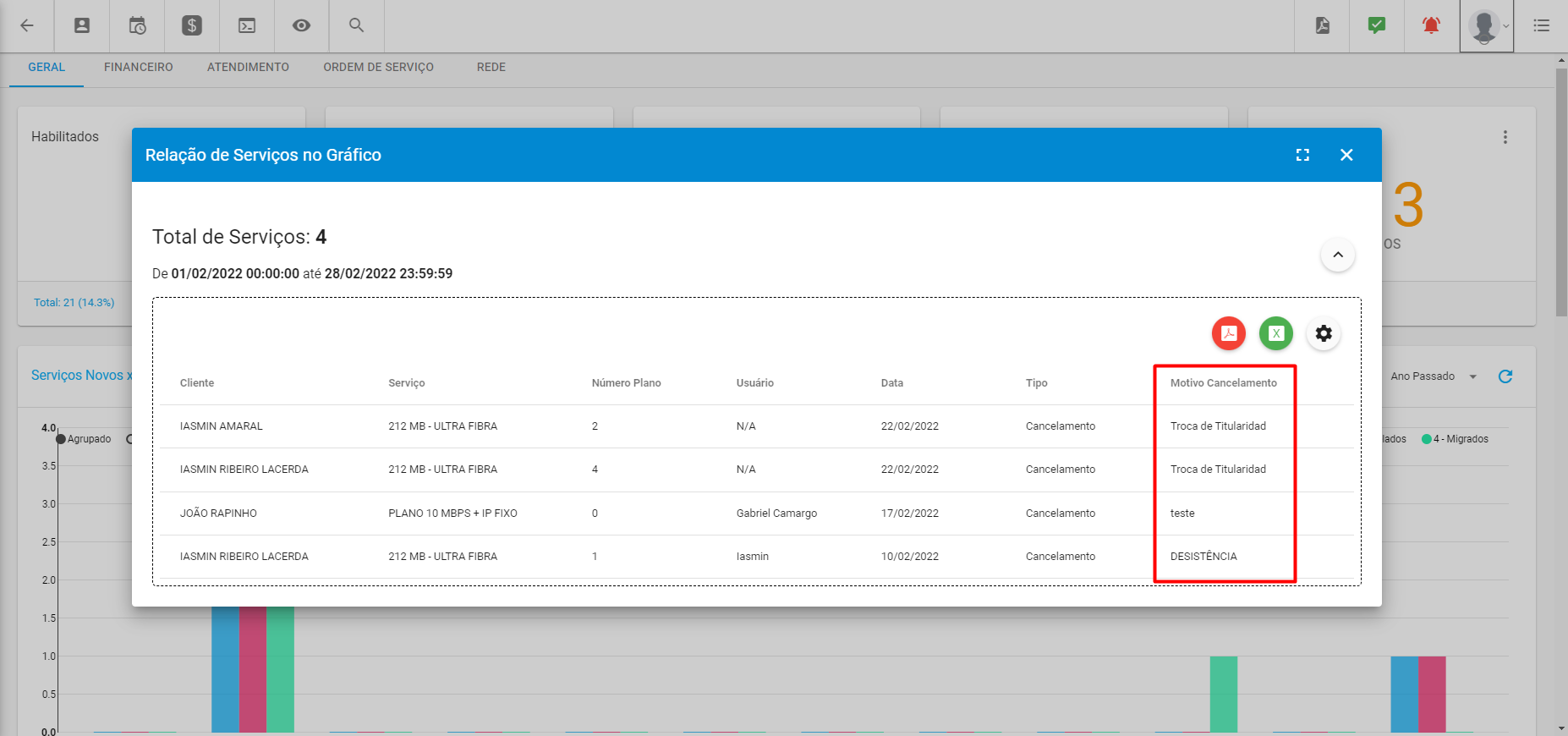The image size is (1568, 736).
Task: Click the Habilitados card title
Action: 65,137
